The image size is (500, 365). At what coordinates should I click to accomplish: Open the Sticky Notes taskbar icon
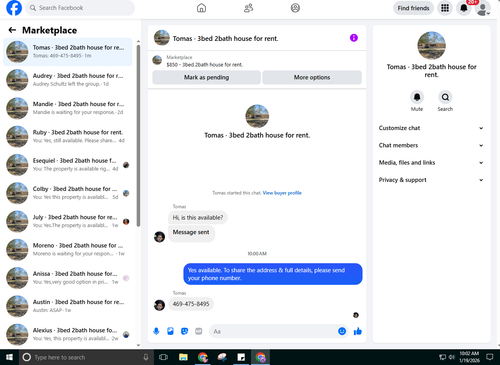tap(241, 357)
